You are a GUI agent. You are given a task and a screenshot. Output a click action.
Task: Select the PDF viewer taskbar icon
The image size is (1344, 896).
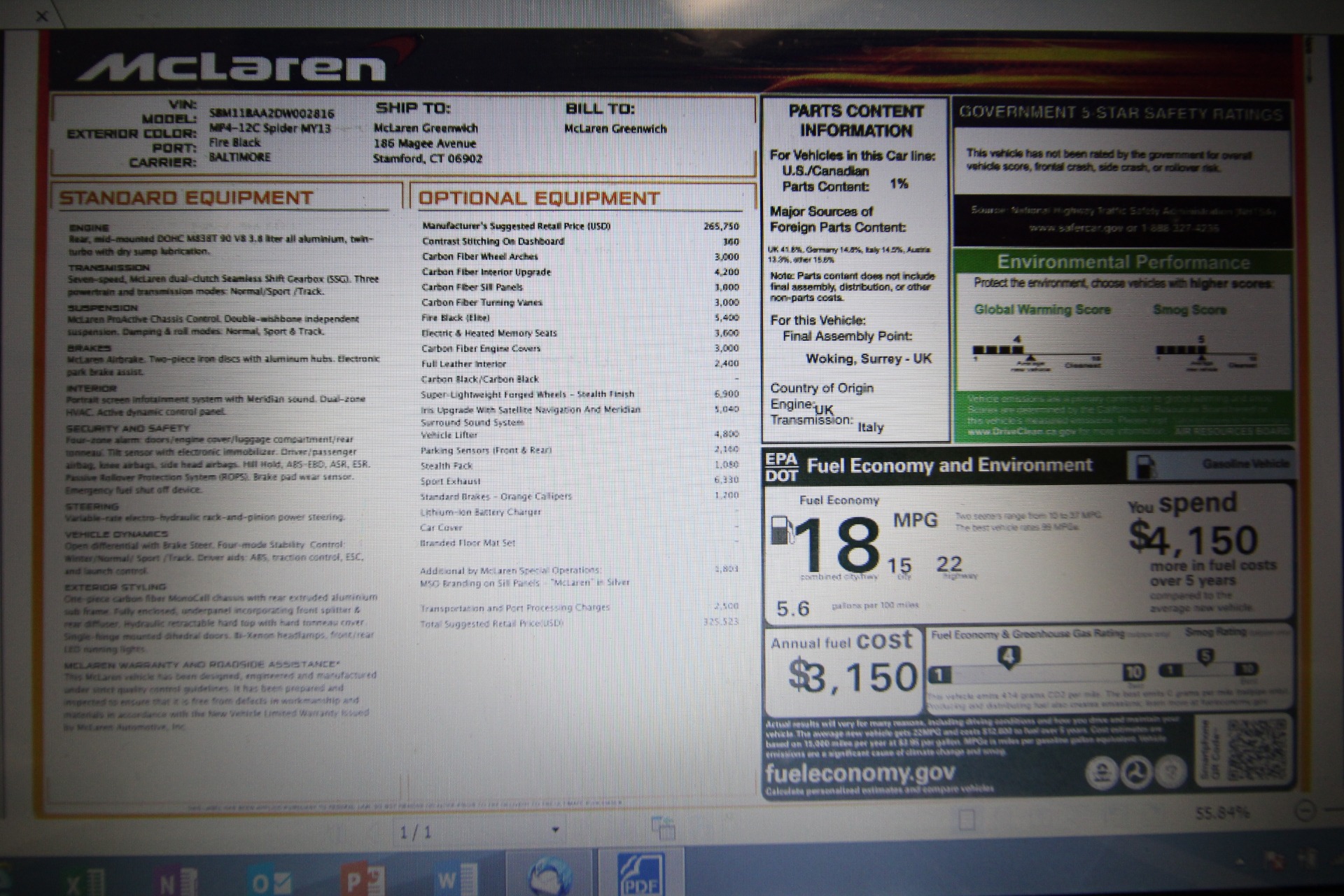coord(640,875)
